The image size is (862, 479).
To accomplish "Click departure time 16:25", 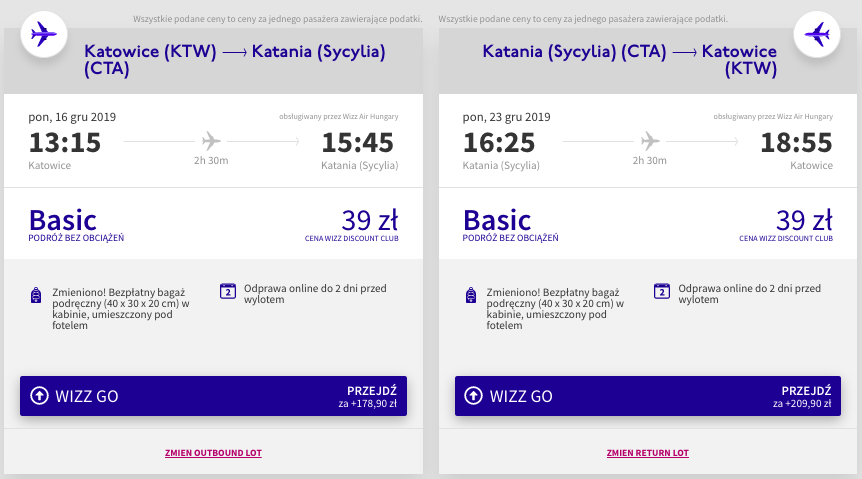I will point(499,143).
